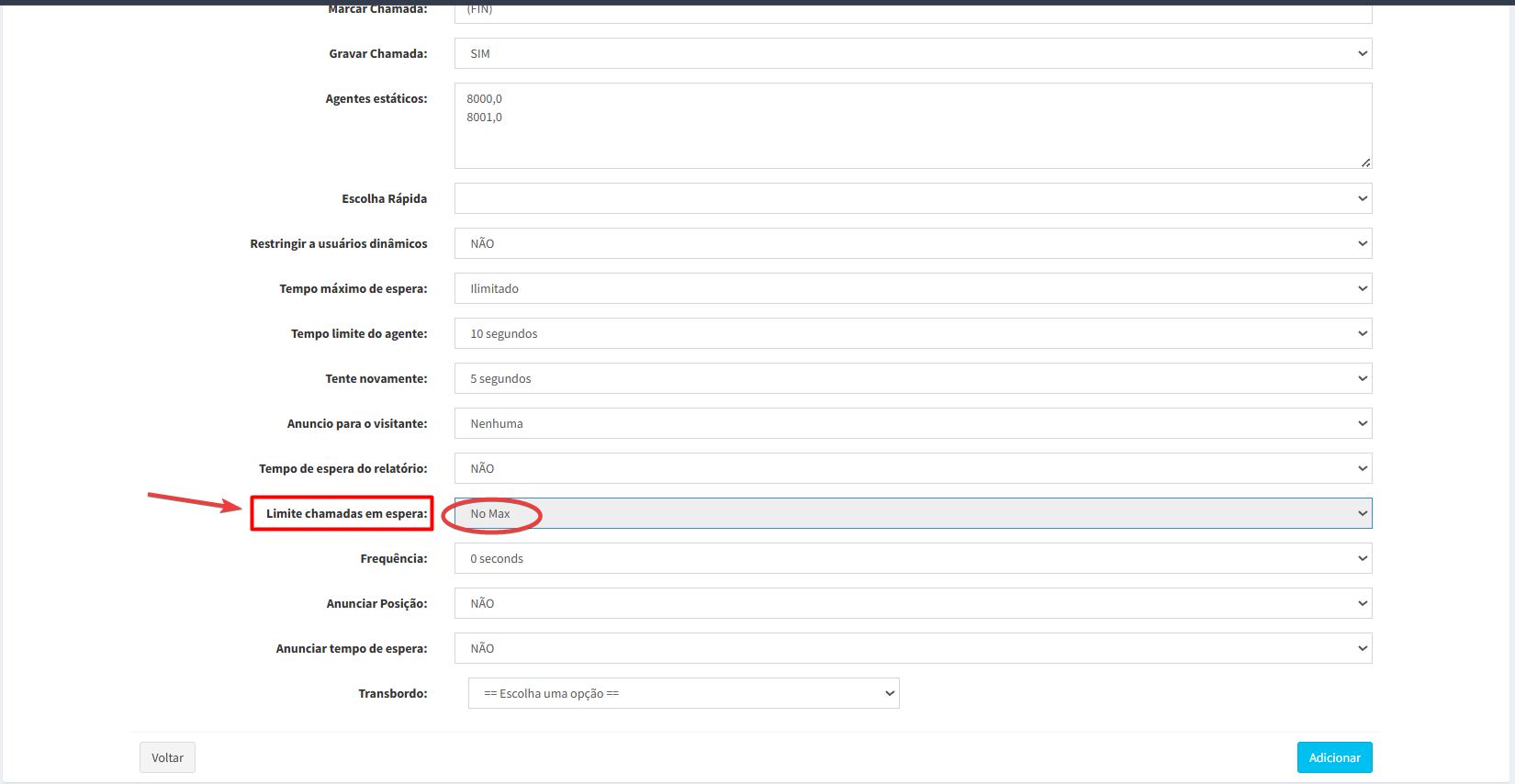Click the Voltar button
The image size is (1515, 784).
click(x=167, y=757)
